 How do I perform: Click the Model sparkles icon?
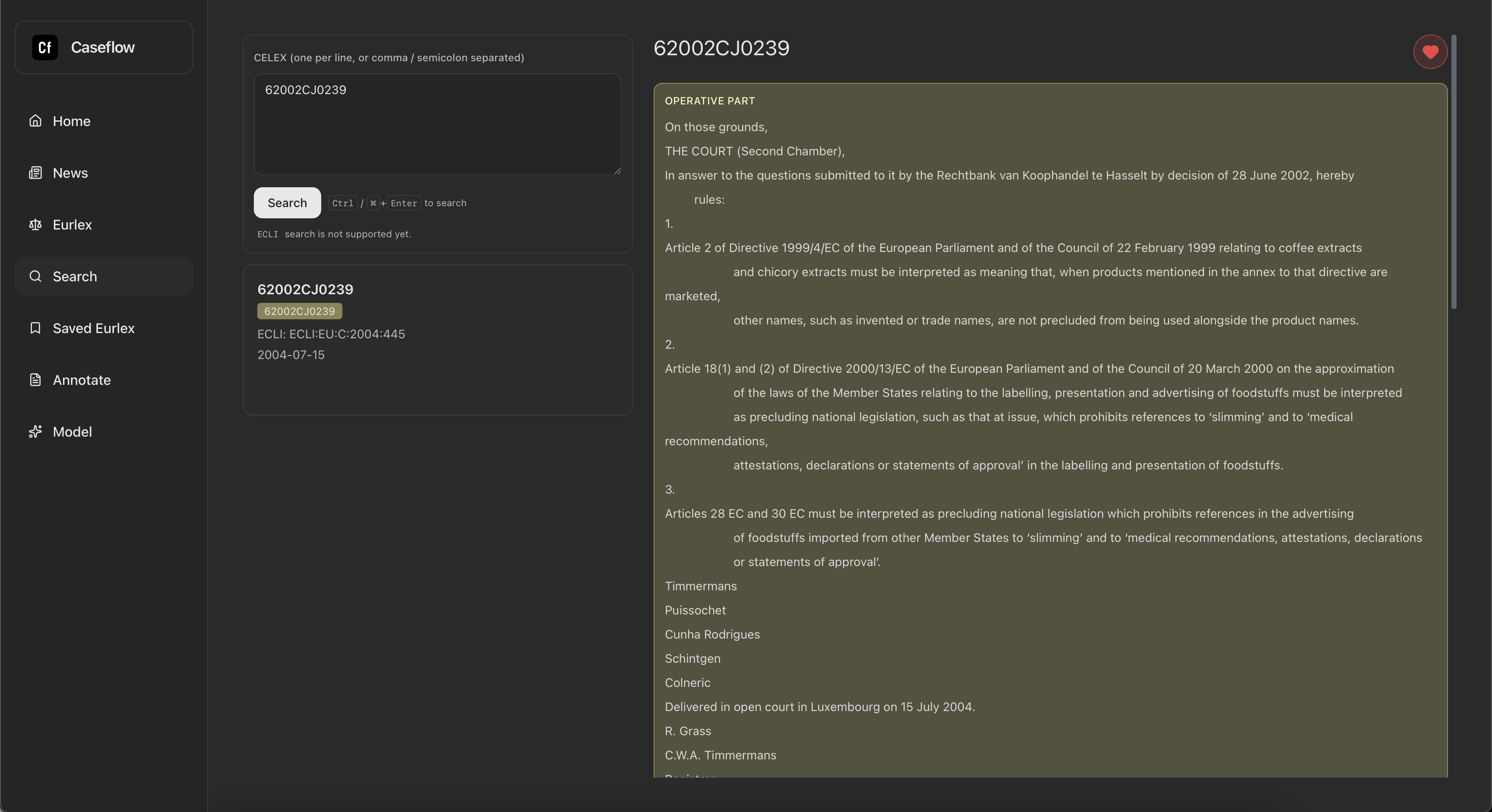coord(35,431)
